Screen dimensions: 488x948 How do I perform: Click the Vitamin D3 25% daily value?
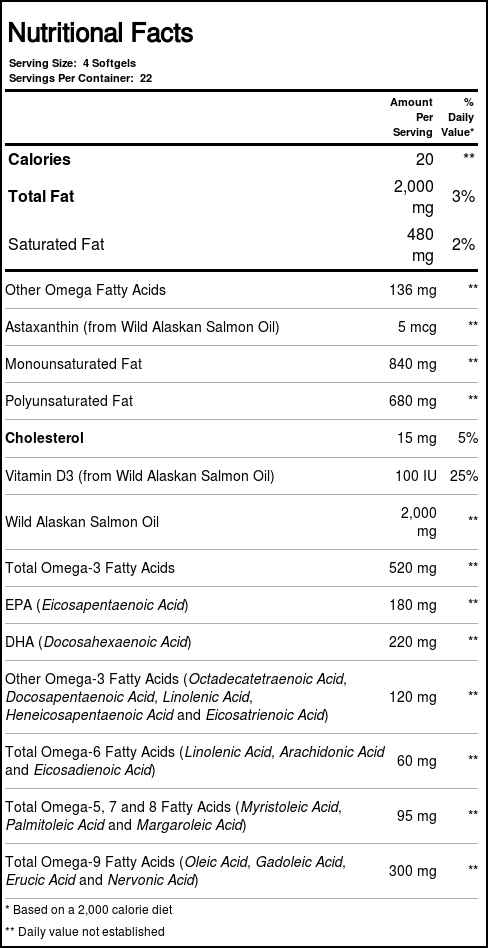(464, 476)
